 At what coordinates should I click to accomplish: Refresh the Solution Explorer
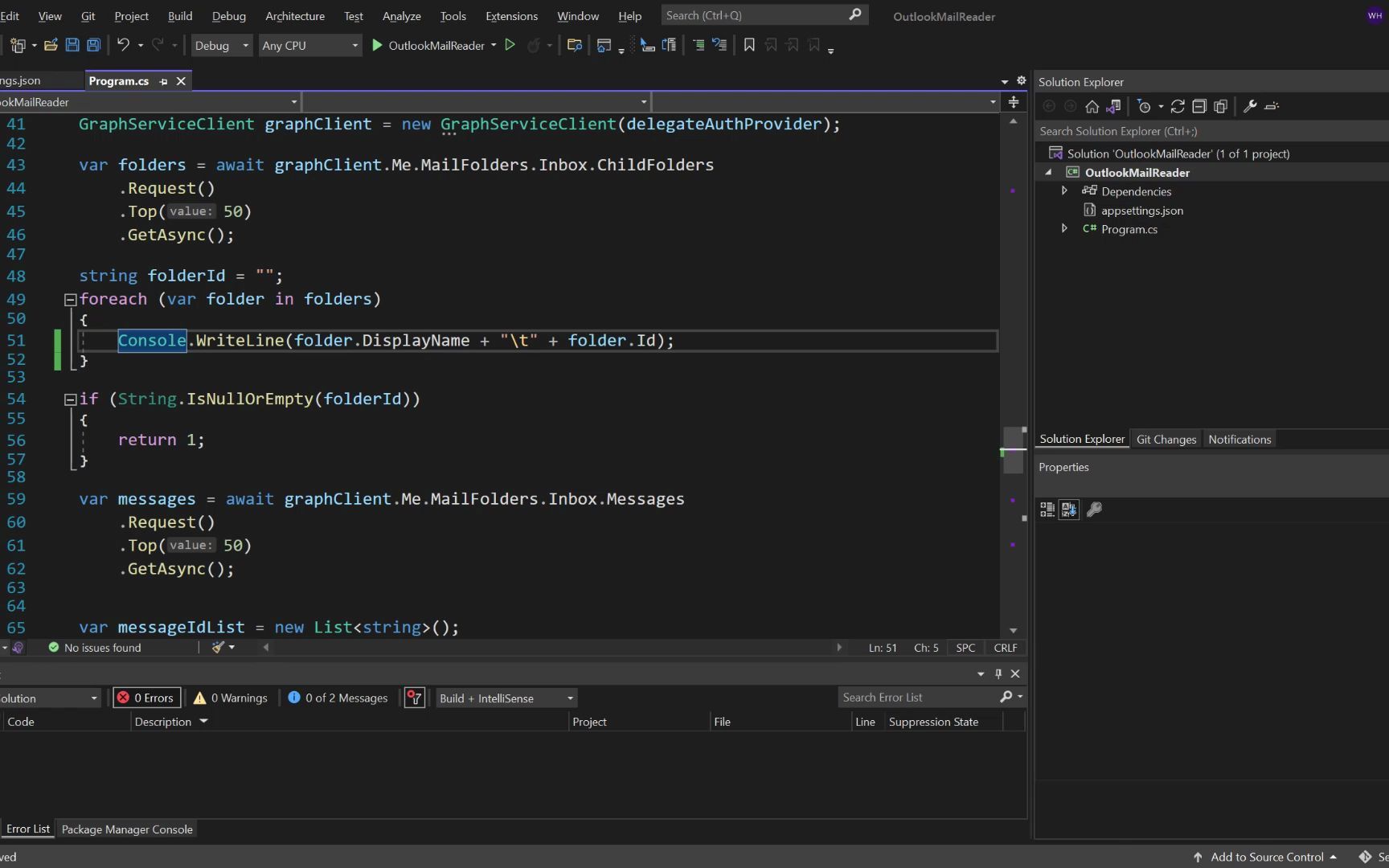[x=1178, y=105]
